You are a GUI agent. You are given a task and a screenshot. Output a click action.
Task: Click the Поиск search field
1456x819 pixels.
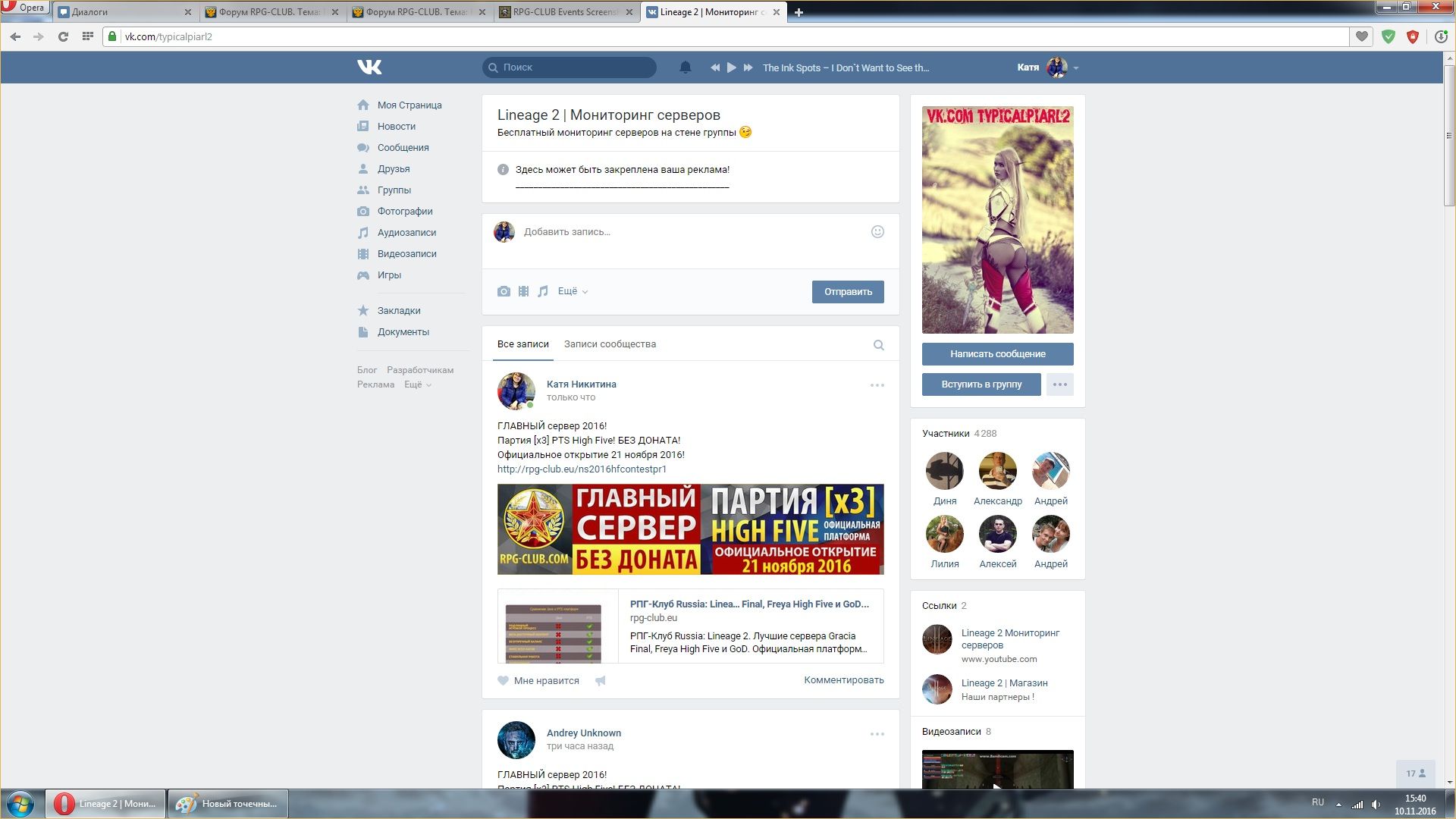(570, 67)
